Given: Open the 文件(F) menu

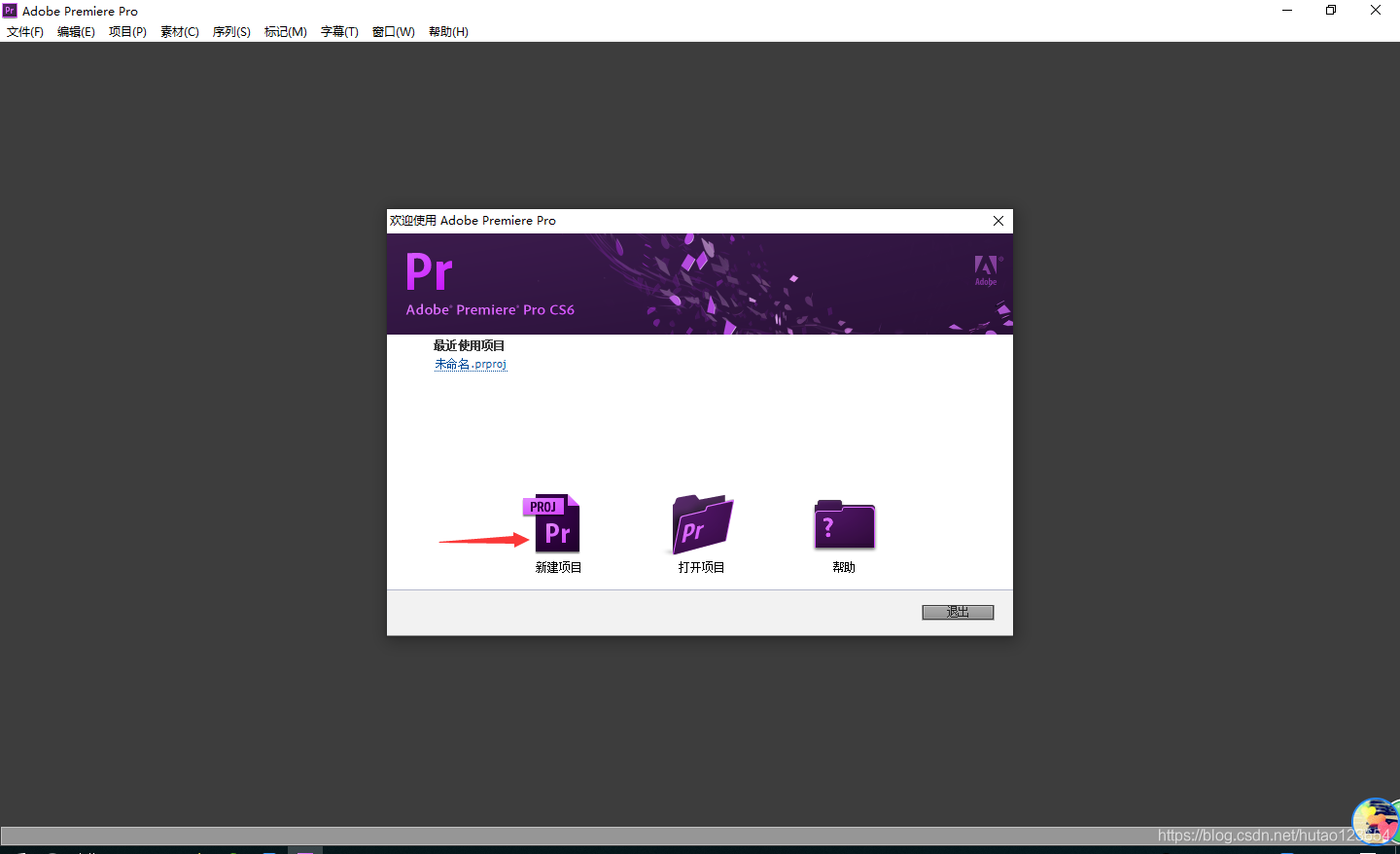Looking at the screenshot, I should coord(25,32).
